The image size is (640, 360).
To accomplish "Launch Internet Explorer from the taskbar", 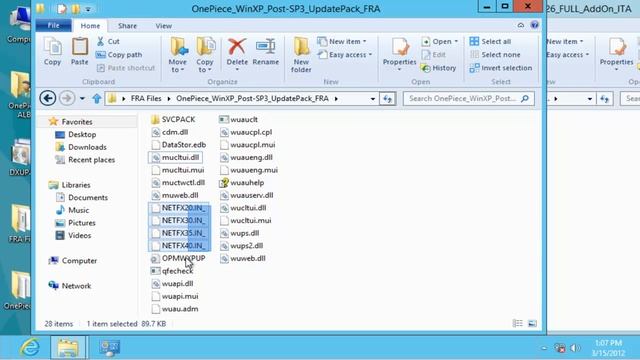I will coord(30,347).
